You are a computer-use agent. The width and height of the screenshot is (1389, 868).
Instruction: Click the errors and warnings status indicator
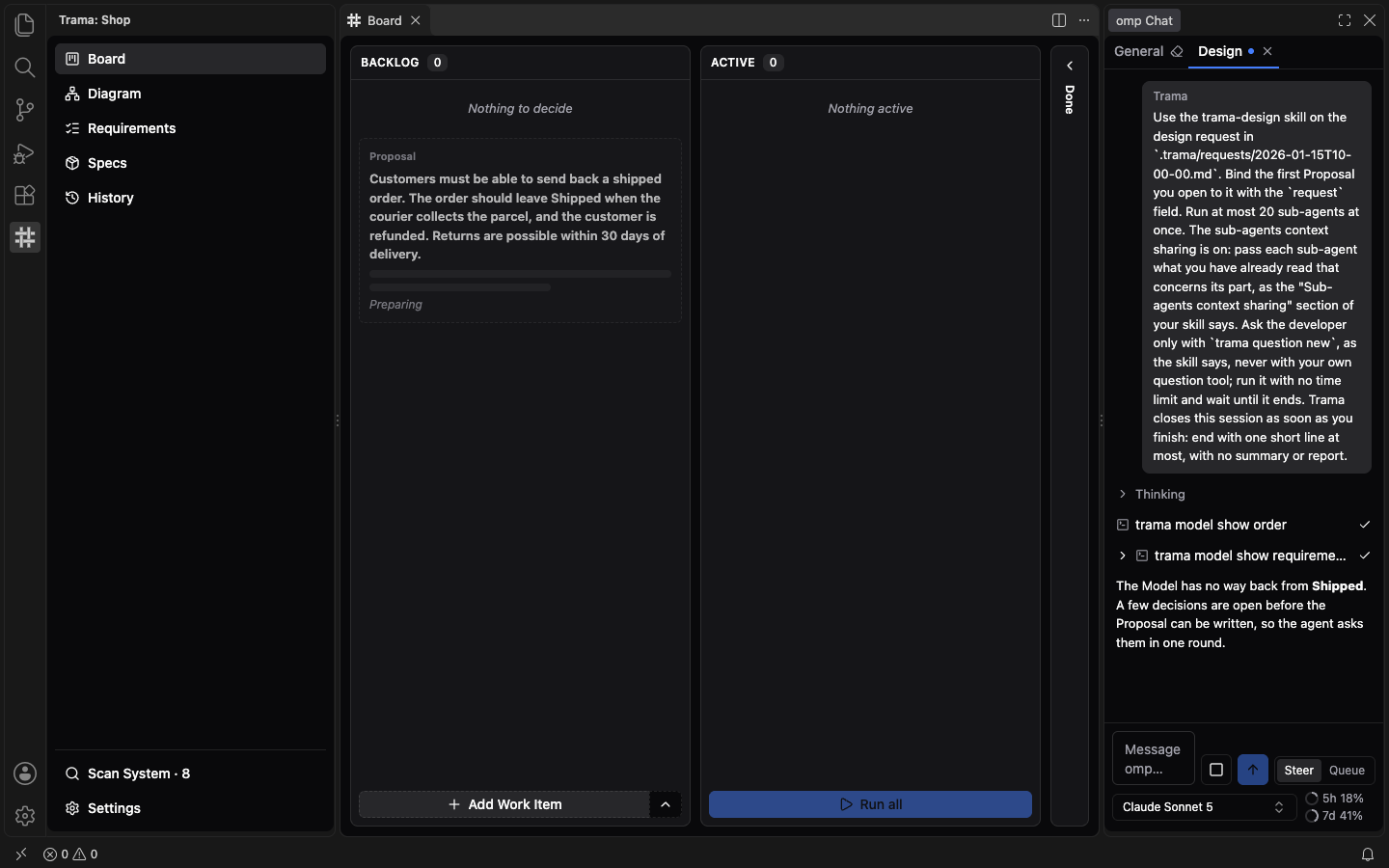[x=70, y=854]
